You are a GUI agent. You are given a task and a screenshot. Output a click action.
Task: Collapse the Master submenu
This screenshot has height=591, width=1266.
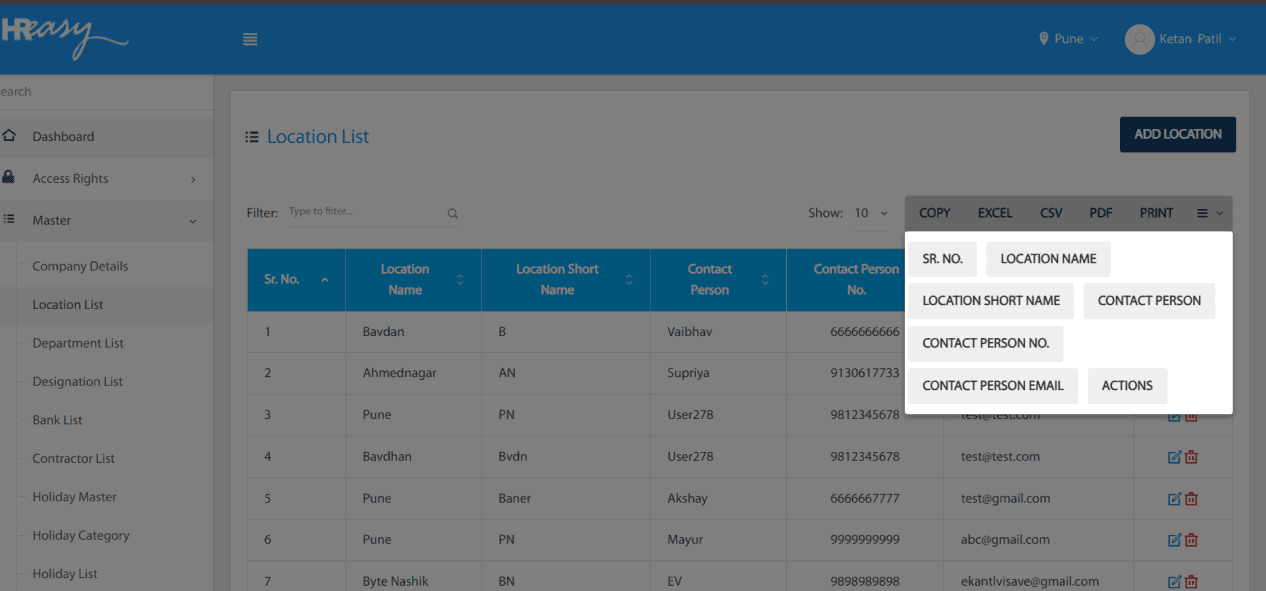193,221
